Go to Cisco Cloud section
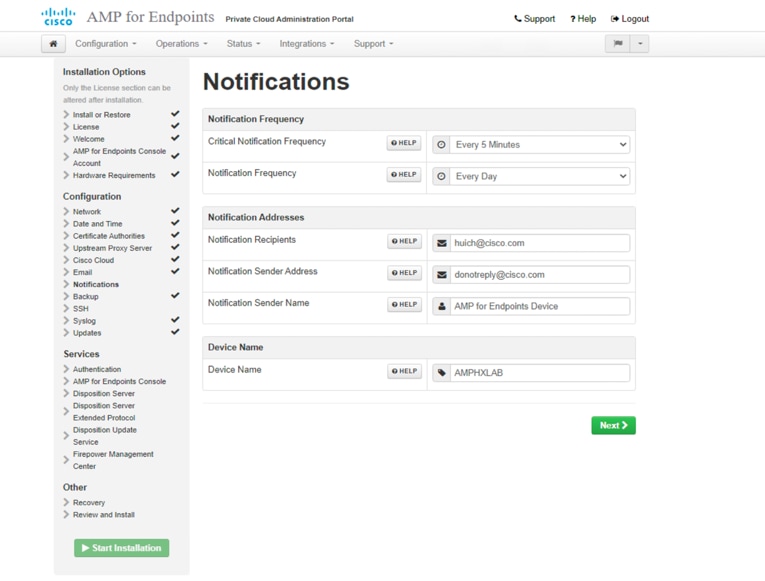 point(93,261)
